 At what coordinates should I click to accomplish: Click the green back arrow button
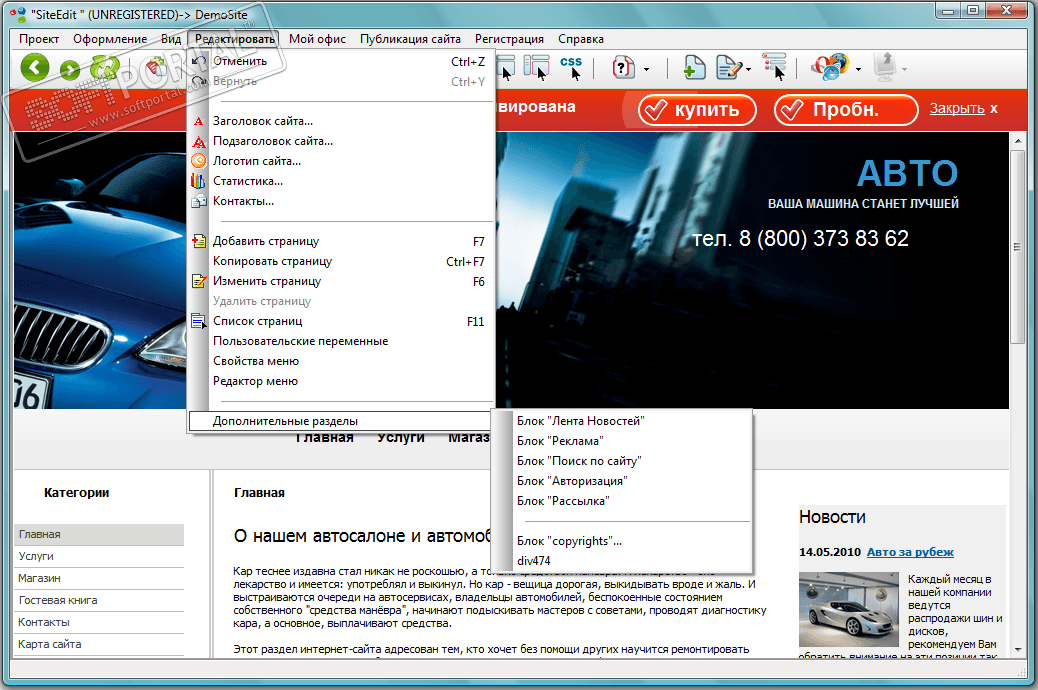[35, 68]
